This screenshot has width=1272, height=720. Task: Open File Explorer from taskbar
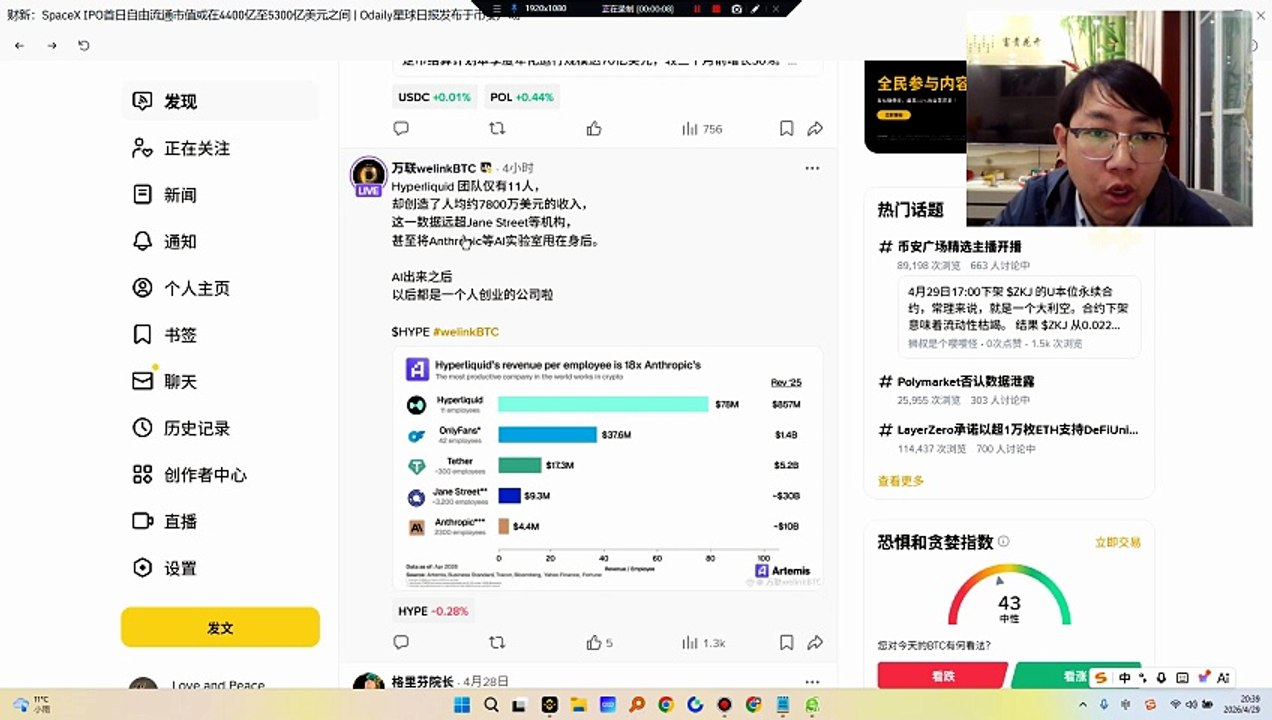click(579, 705)
